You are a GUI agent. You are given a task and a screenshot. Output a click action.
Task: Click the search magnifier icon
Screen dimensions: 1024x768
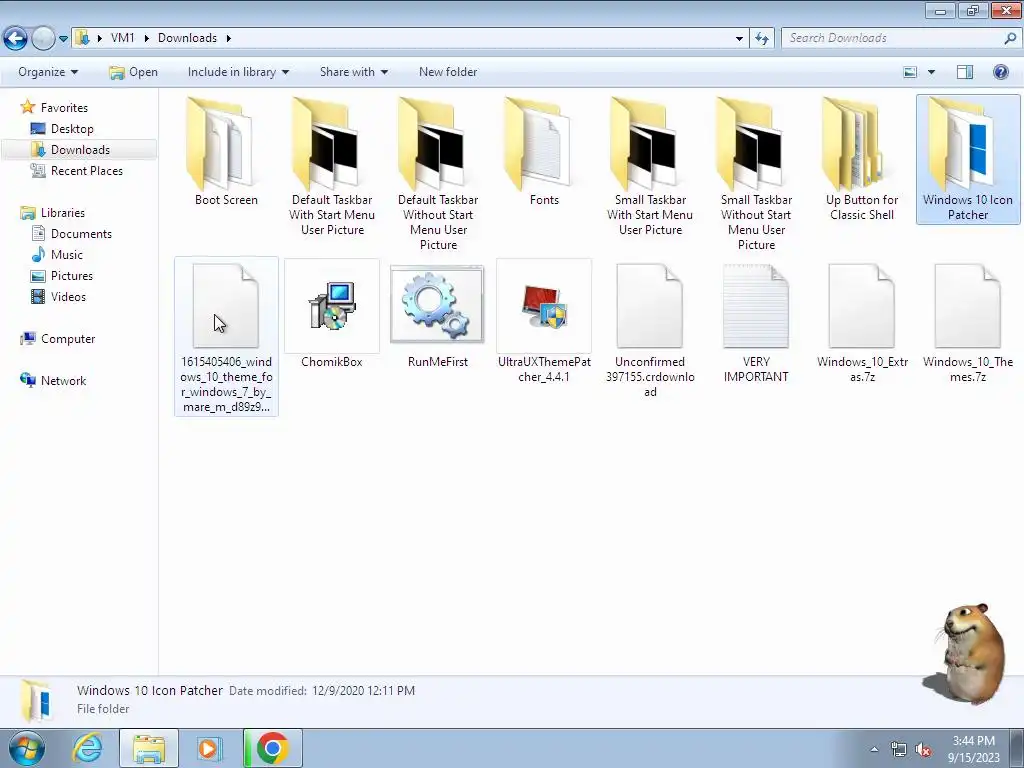[x=1010, y=38]
